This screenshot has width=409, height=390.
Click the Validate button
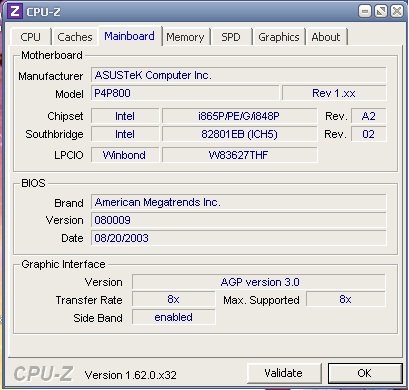284,373
